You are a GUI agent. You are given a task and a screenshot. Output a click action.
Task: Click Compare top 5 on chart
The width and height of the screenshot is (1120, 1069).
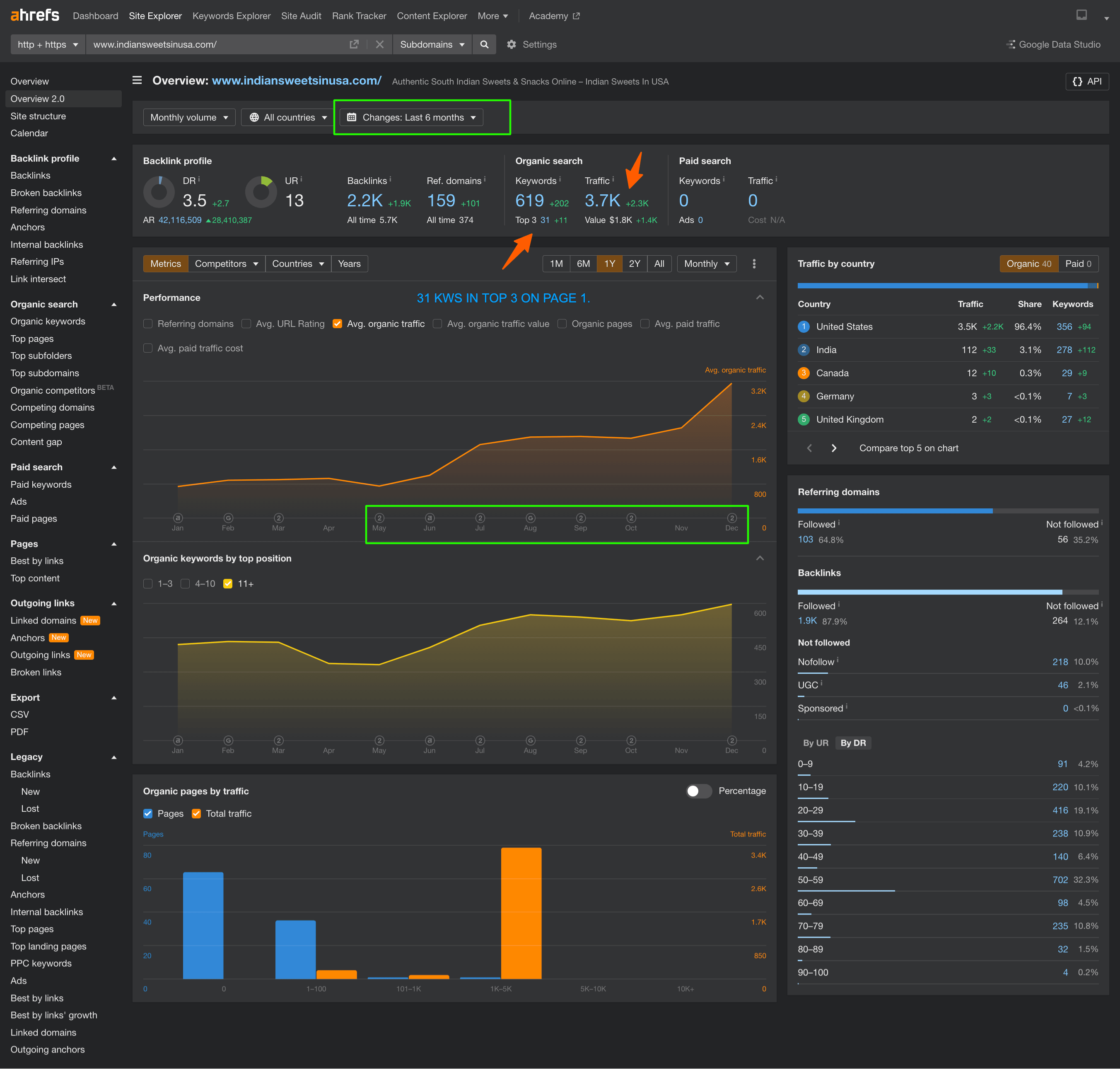909,448
